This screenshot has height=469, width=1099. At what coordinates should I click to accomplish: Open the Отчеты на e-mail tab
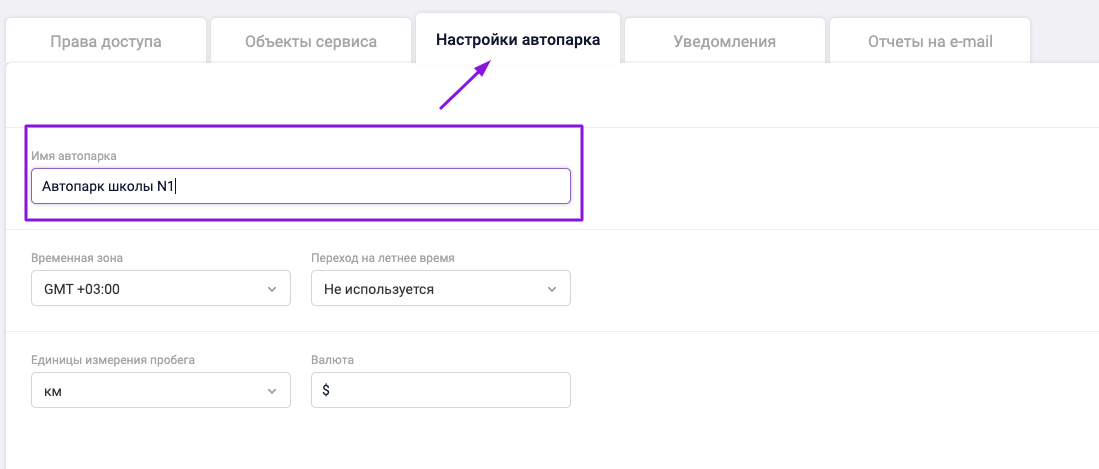[x=929, y=42]
